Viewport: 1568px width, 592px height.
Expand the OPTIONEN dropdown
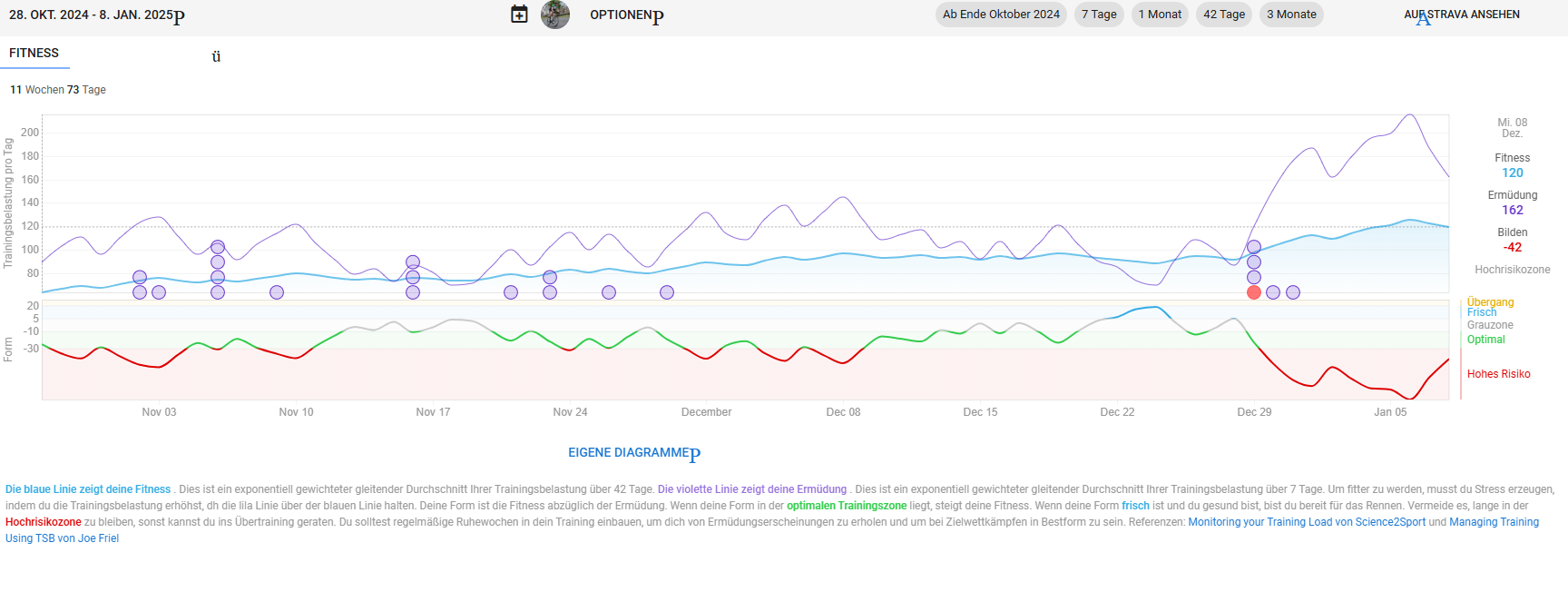coord(626,15)
